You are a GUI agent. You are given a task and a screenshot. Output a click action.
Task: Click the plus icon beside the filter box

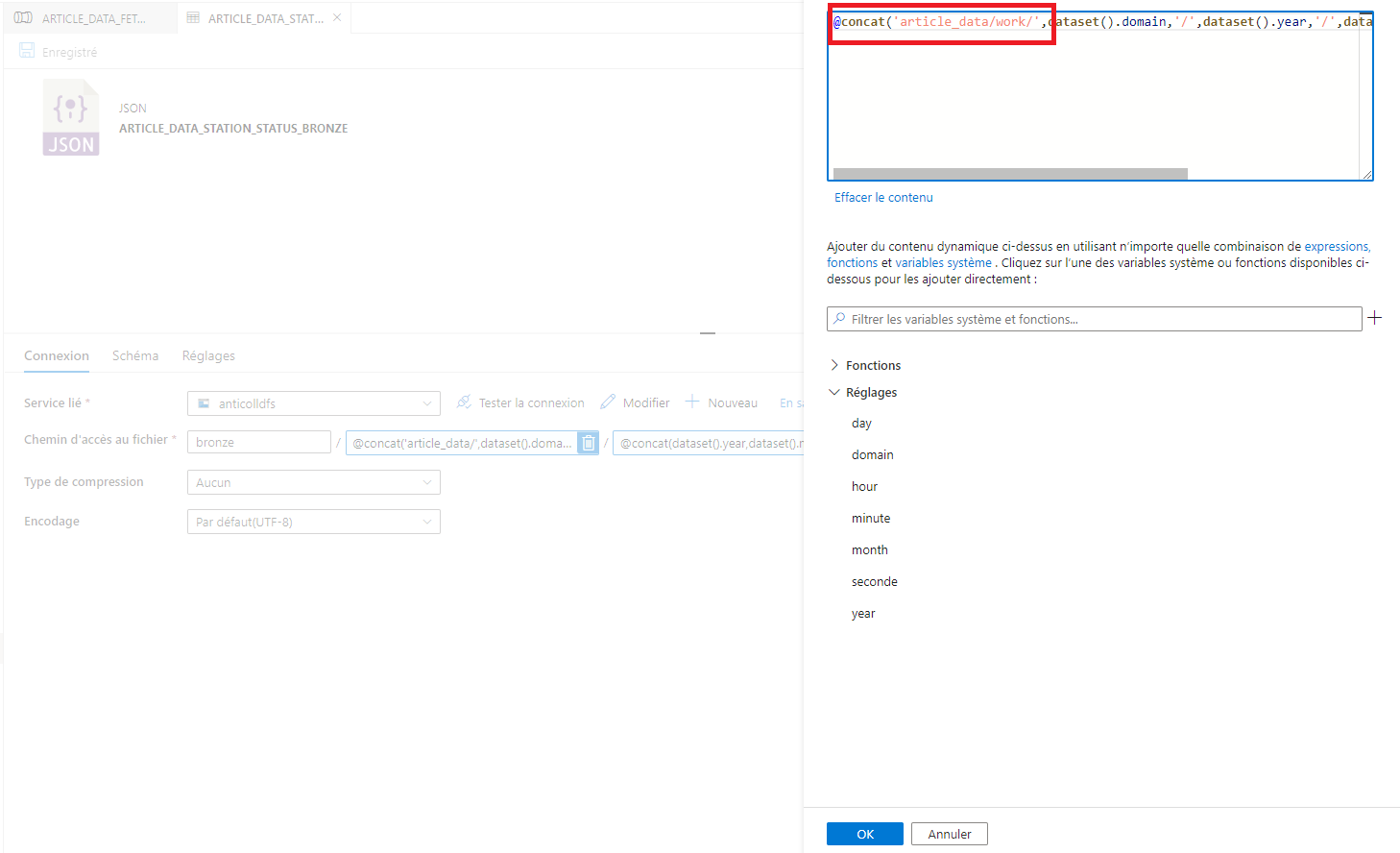tap(1374, 318)
